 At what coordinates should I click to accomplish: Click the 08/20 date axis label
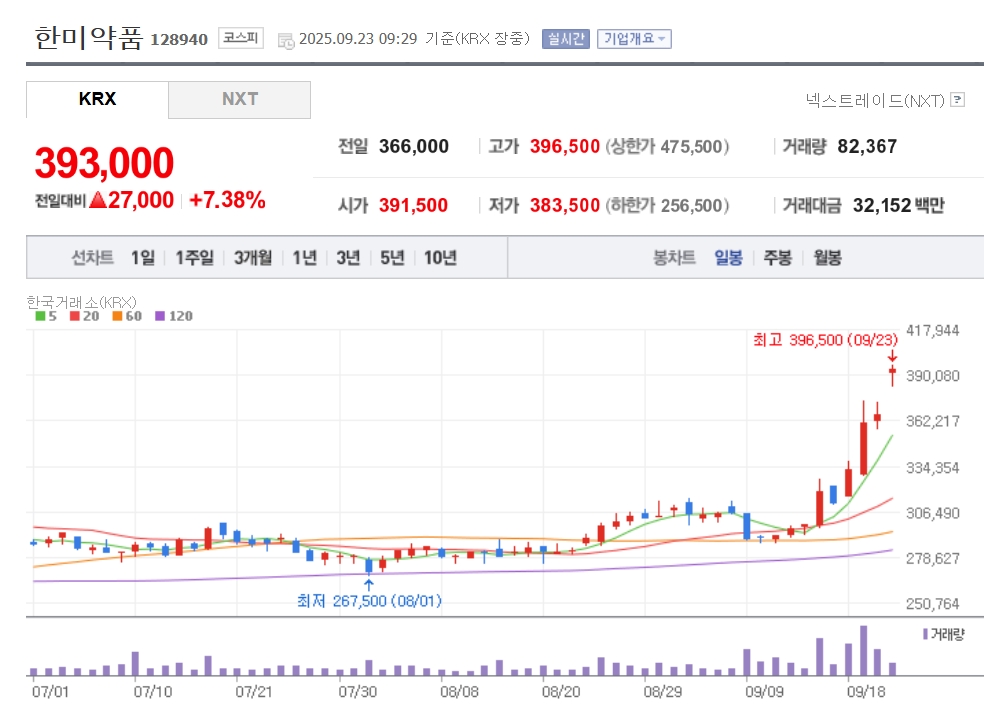pos(561,692)
